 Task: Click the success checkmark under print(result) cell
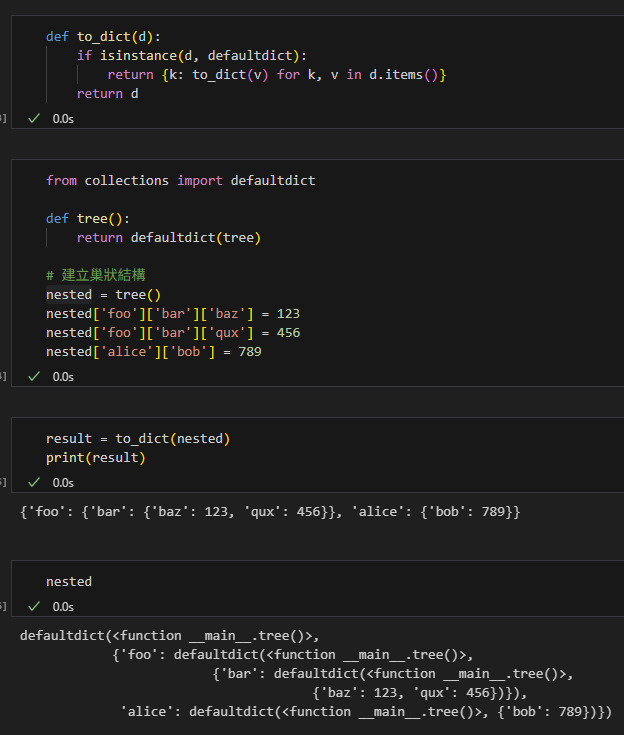pos(34,482)
